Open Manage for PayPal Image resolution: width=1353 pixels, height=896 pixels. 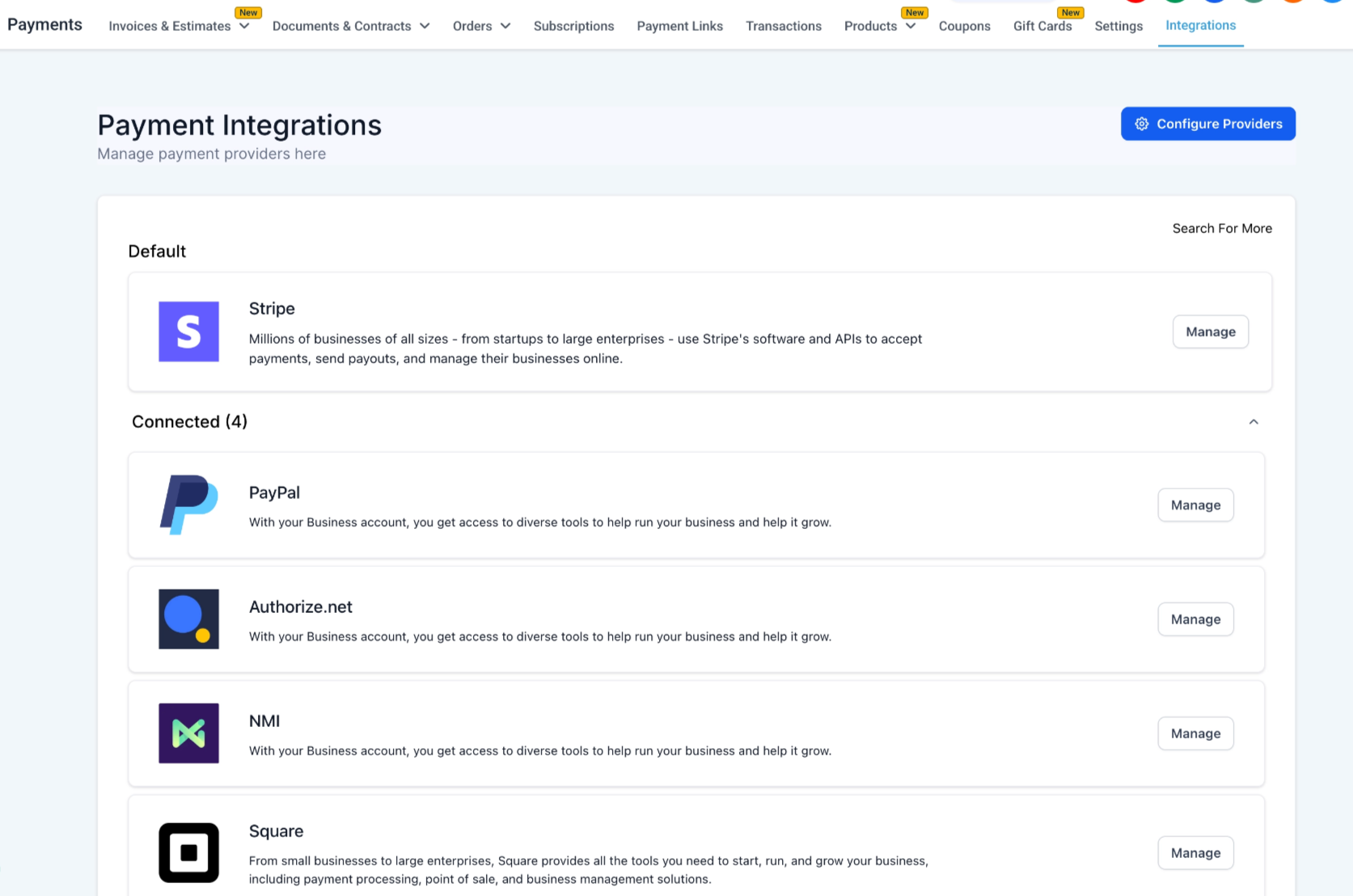1196,505
